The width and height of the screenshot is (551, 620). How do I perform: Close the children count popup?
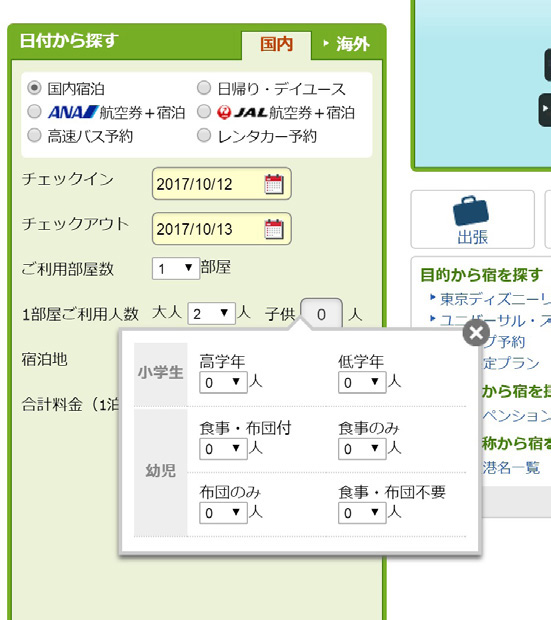pos(476,333)
